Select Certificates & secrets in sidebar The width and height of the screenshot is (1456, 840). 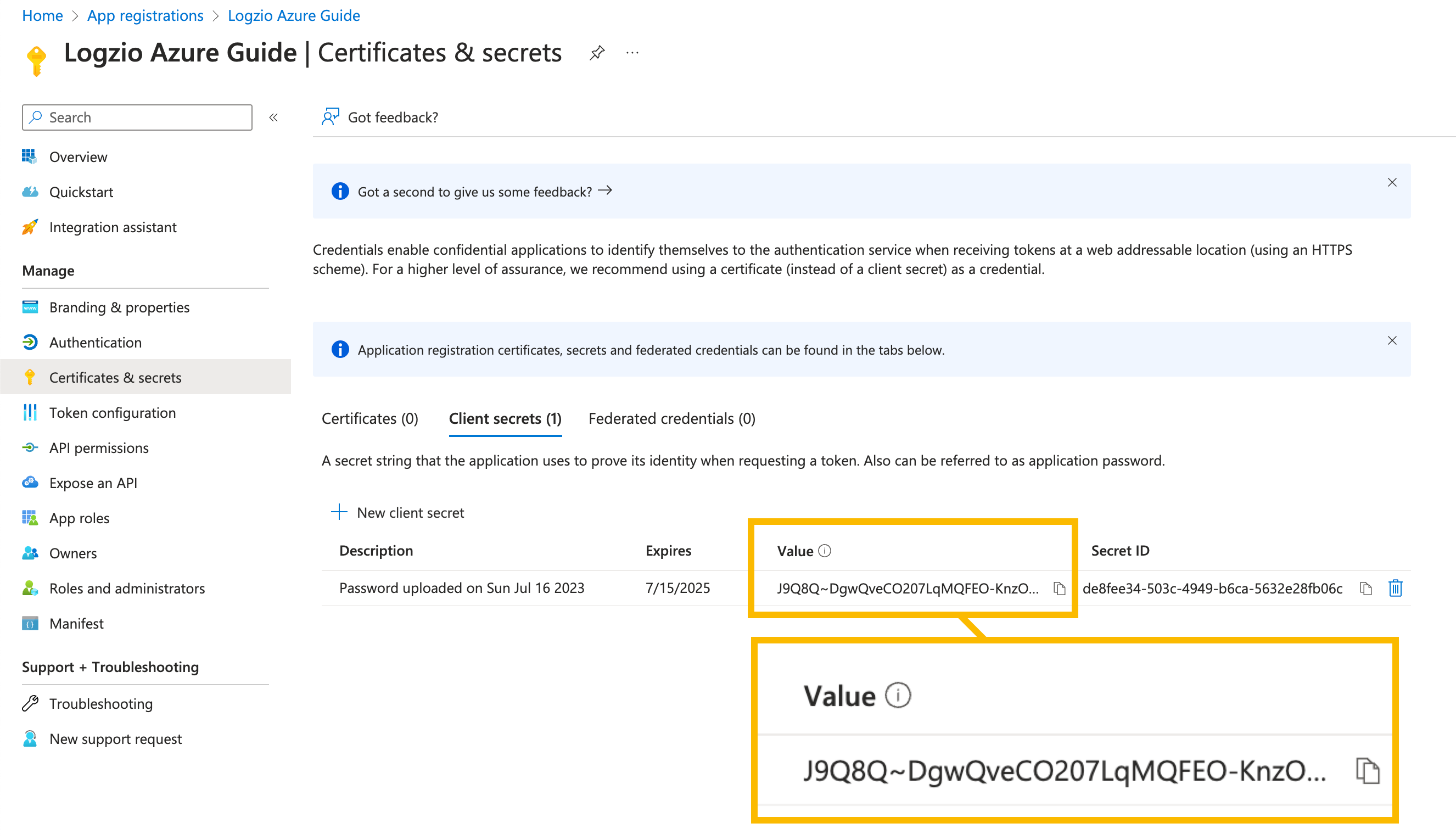coord(145,377)
